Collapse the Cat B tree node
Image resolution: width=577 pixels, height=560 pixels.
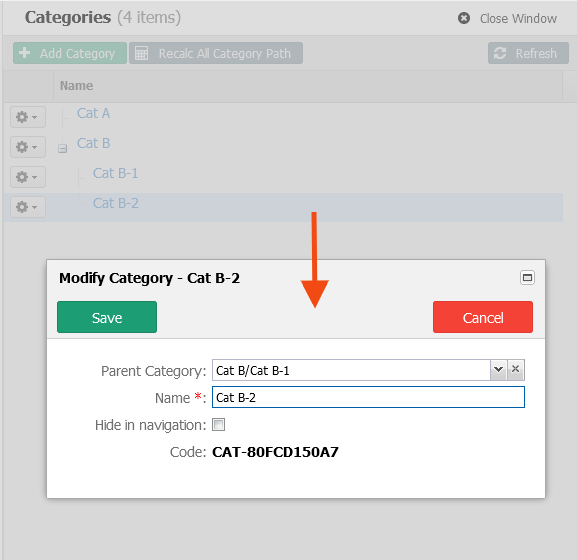(x=63, y=149)
